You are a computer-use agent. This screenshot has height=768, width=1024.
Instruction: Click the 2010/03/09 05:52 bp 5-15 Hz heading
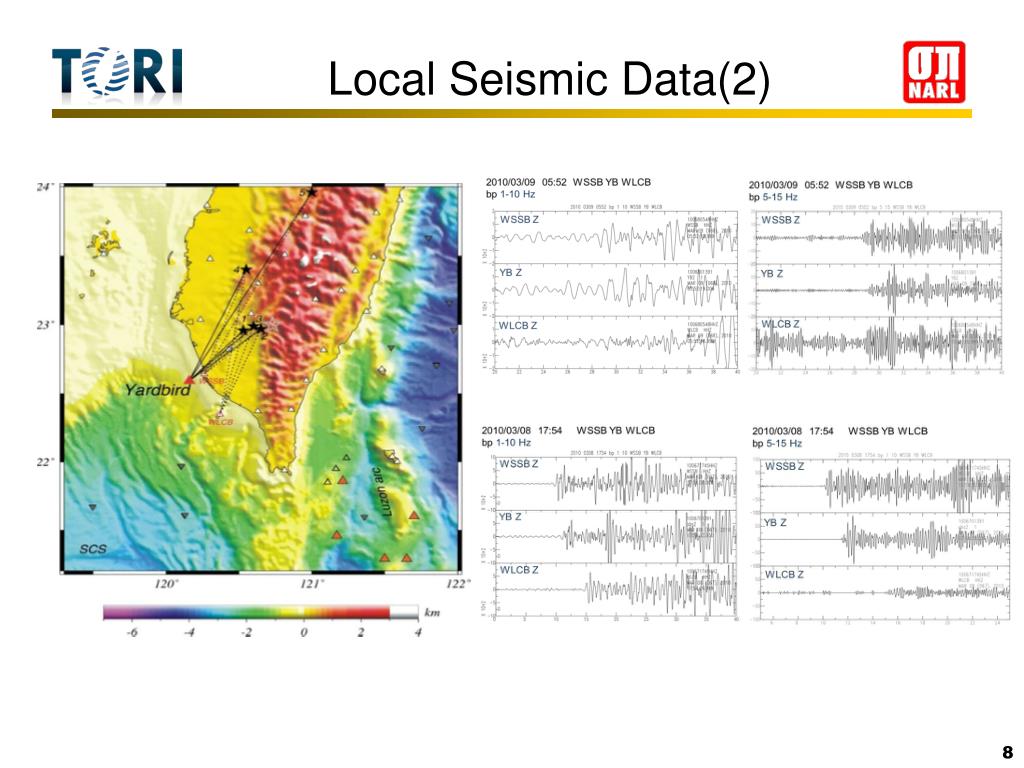pyautogui.click(x=831, y=191)
